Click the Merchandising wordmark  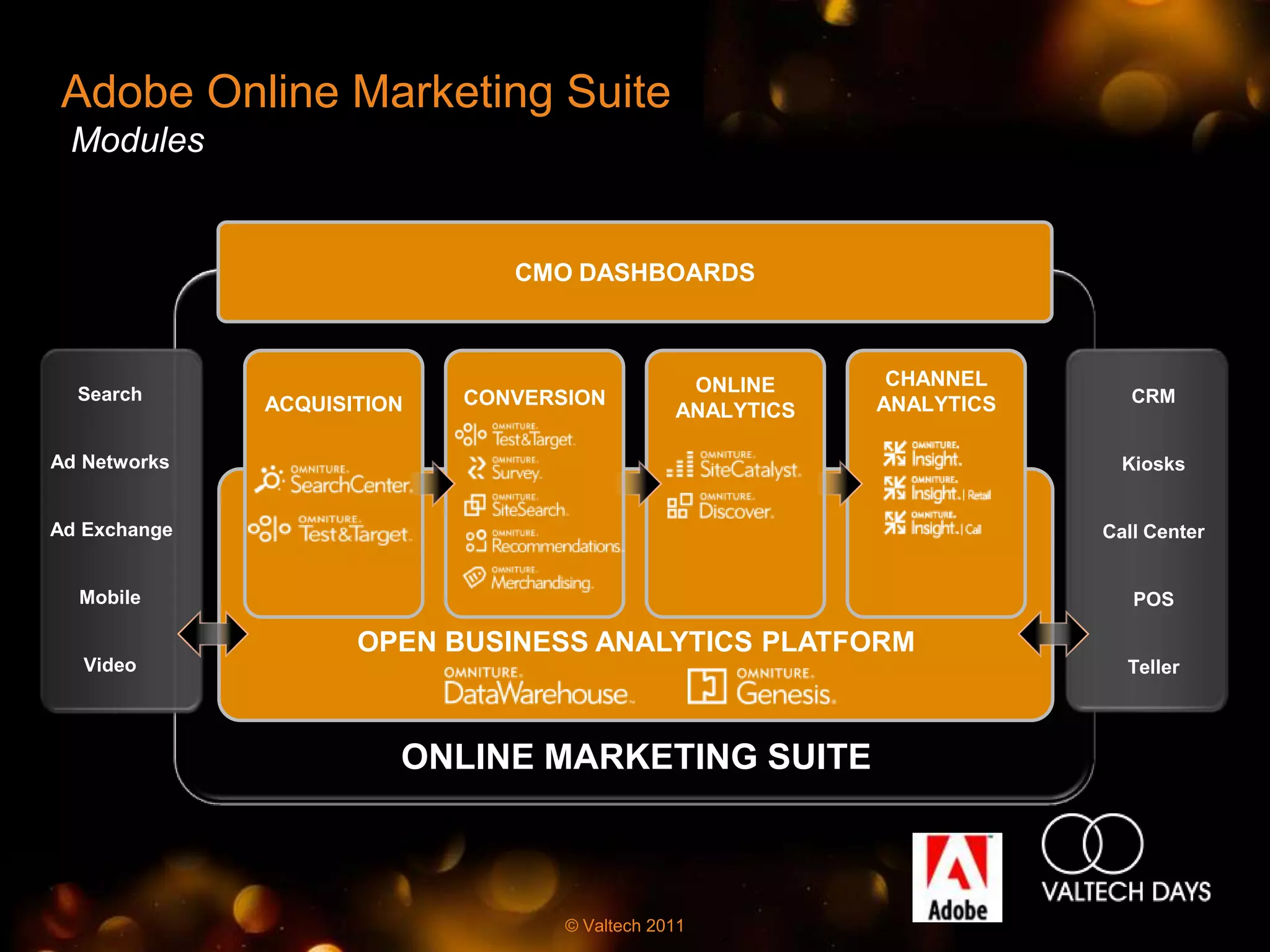click(543, 579)
